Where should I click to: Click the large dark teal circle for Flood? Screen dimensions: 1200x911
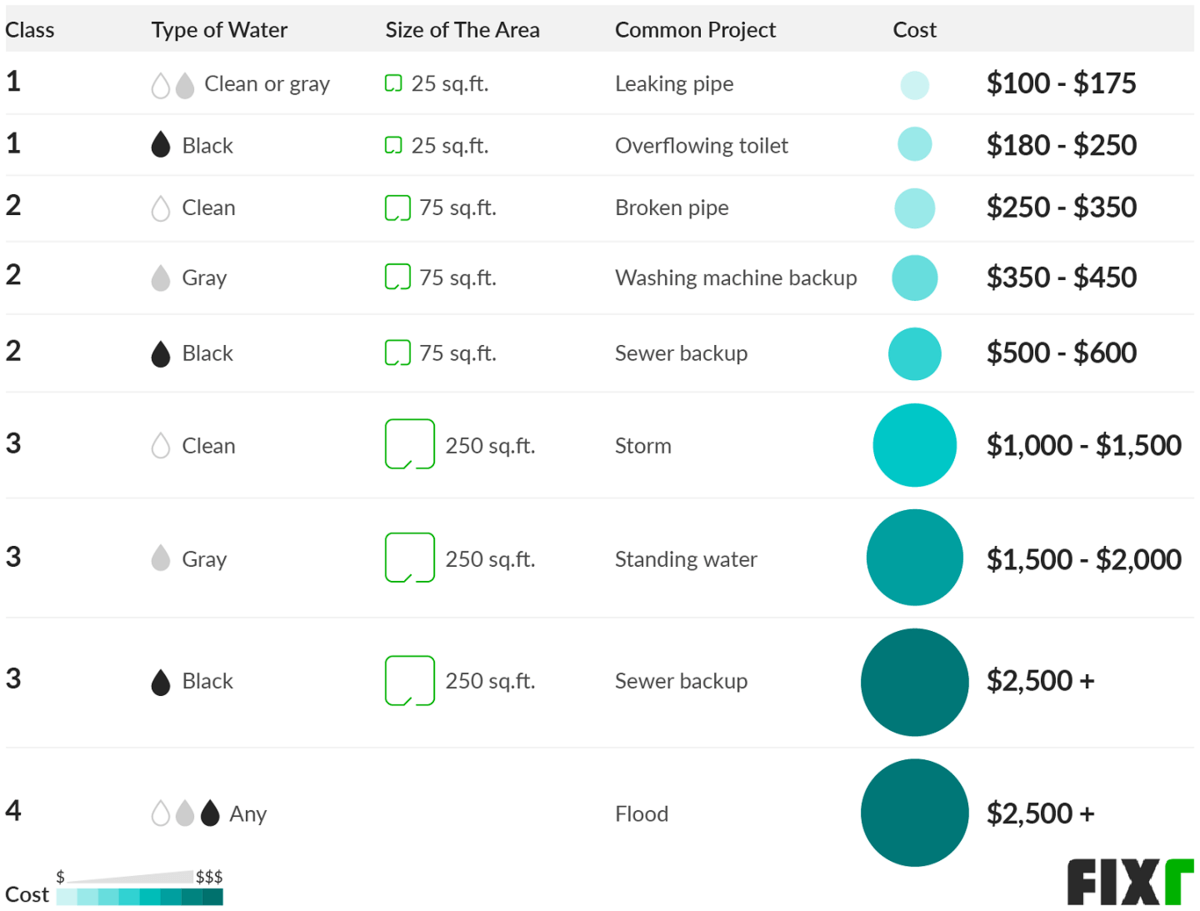(914, 813)
